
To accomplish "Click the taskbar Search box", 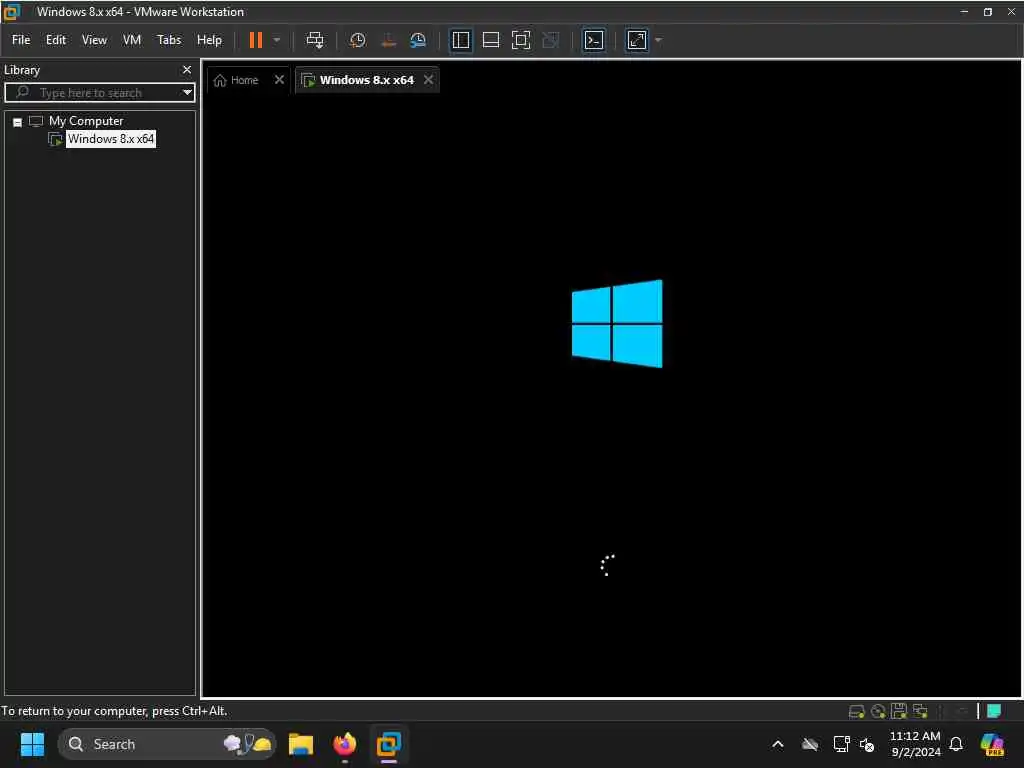I will 167,744.
